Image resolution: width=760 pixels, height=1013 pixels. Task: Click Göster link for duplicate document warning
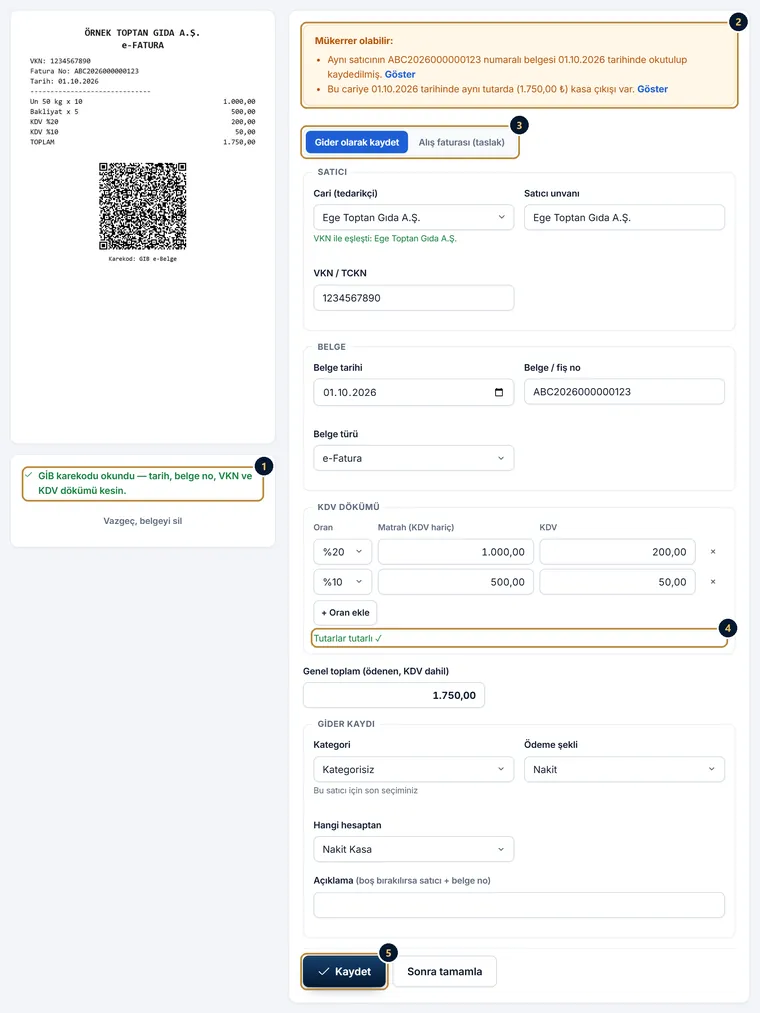(400, 74)
